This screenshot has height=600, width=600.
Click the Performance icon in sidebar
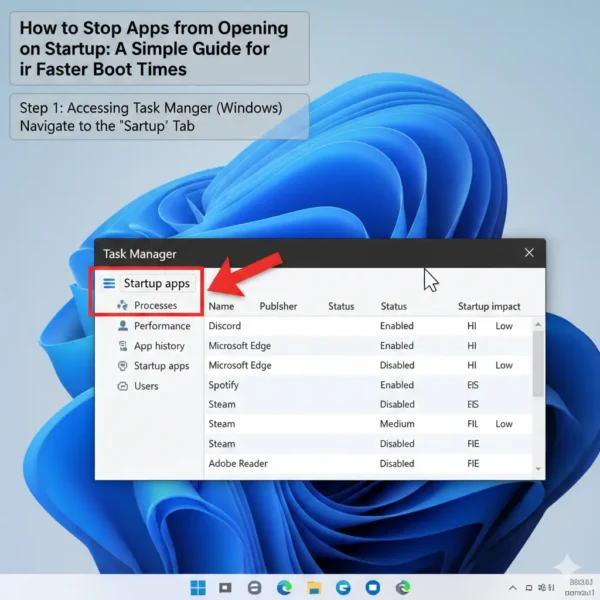tap(123, 326)
